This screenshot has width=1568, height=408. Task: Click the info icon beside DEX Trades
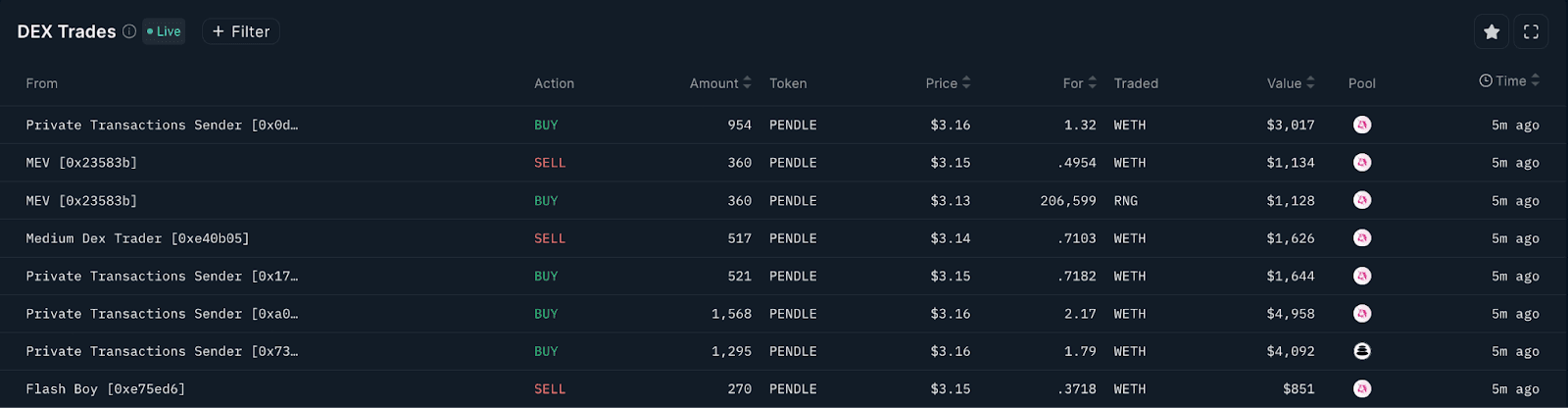pyautogui.click(x=129, y=31)
